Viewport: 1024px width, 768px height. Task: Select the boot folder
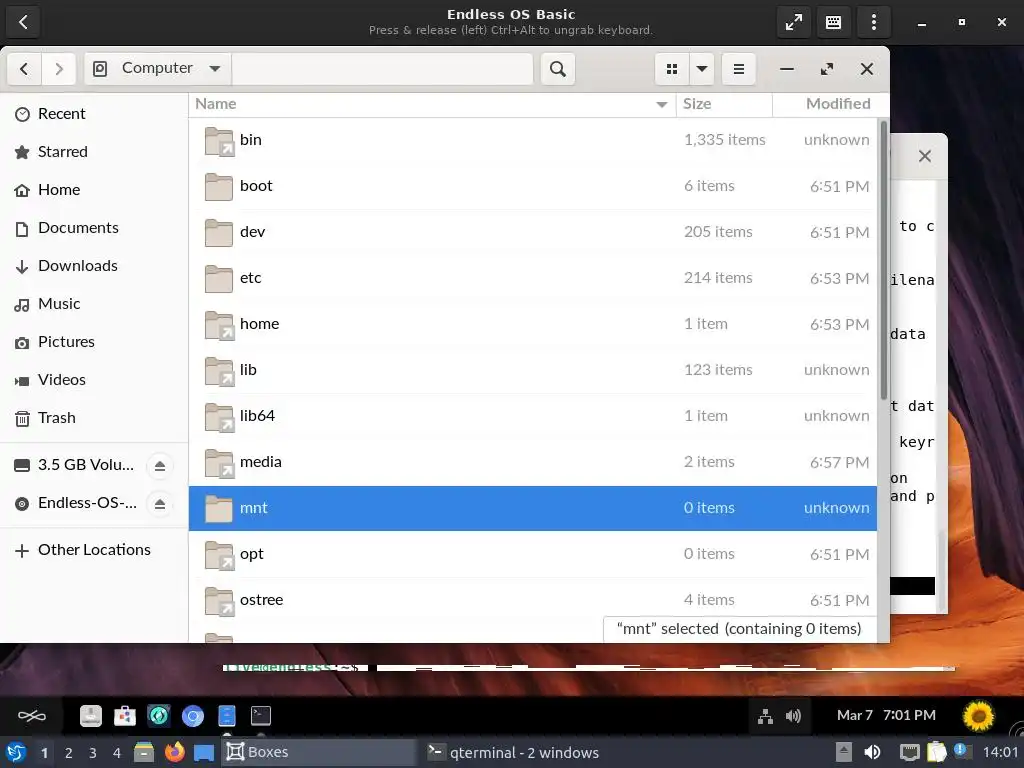[x=532, y=186]
